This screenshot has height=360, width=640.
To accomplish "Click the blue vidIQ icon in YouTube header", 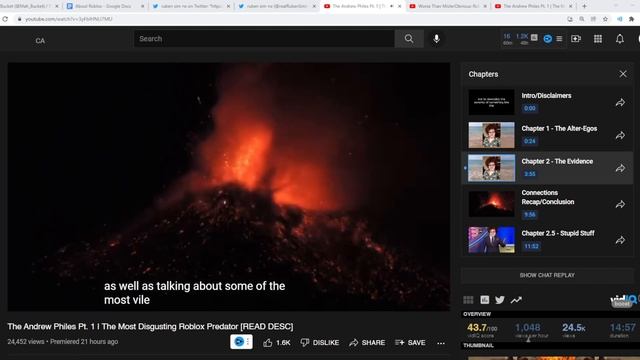I will (548, 39).
